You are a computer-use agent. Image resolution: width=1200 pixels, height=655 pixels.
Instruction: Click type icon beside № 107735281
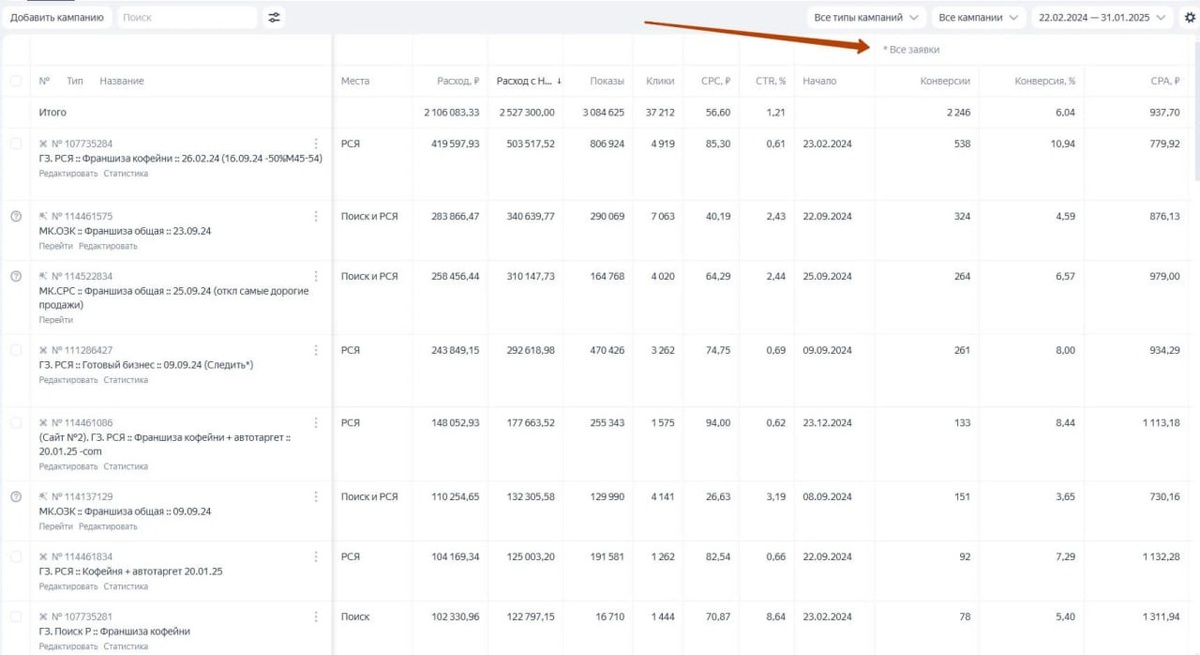(43, 617)
